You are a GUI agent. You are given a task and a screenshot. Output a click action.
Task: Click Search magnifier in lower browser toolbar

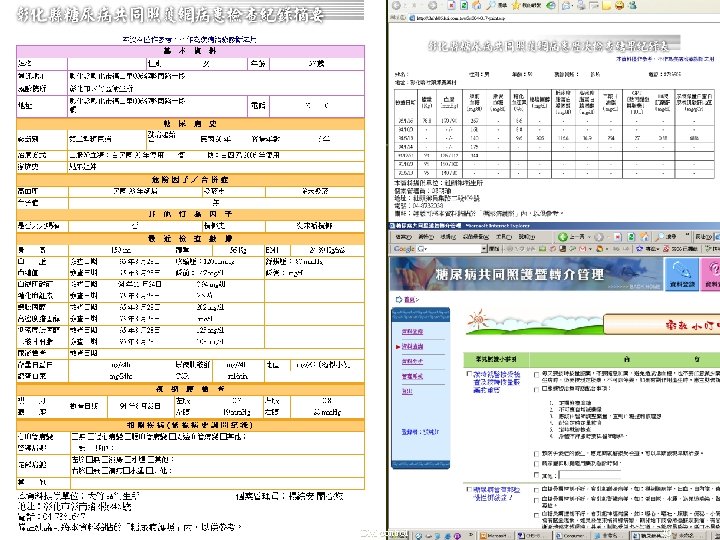coord(659,237)
